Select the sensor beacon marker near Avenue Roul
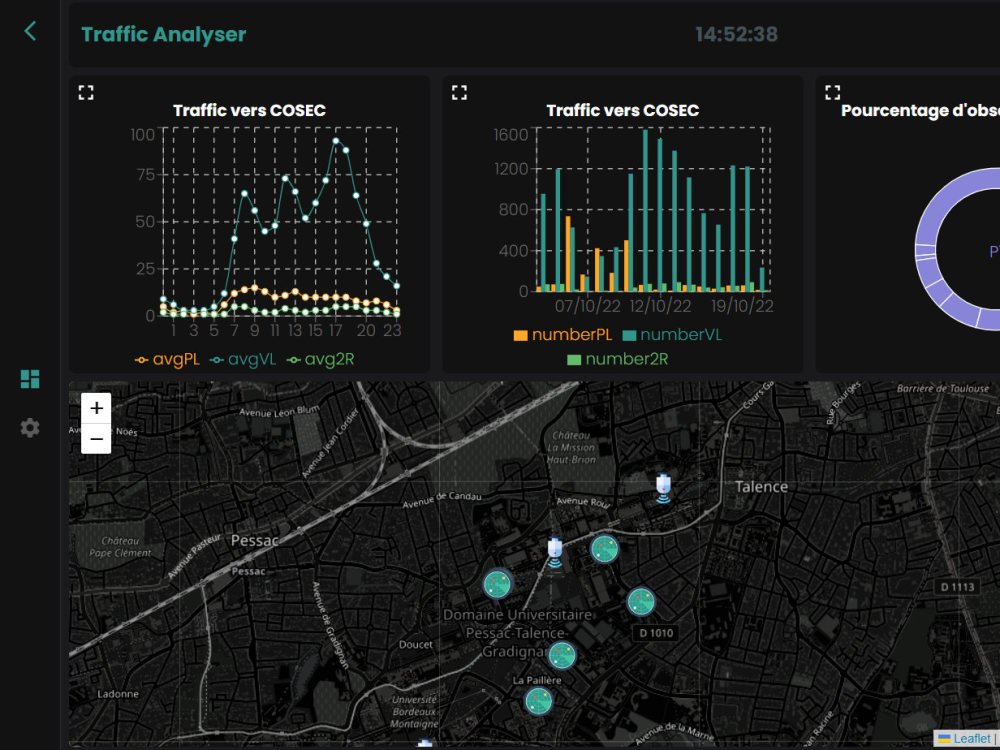The height and width of the screenshot is (750, 1000). (663, 489)
